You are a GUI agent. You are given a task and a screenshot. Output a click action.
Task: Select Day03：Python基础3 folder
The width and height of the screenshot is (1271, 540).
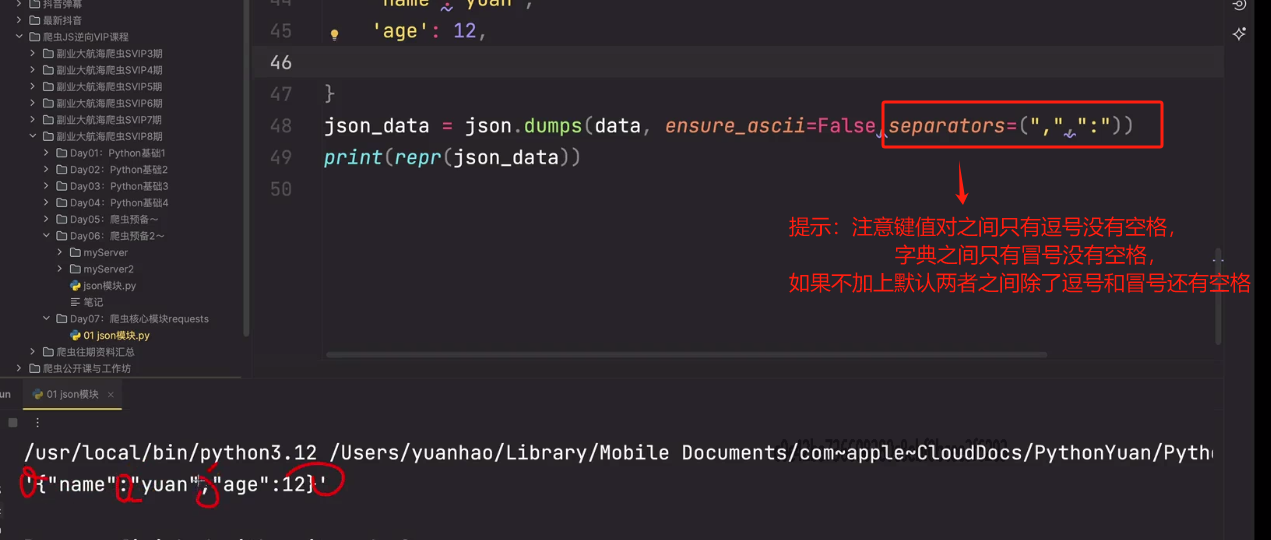119,186
